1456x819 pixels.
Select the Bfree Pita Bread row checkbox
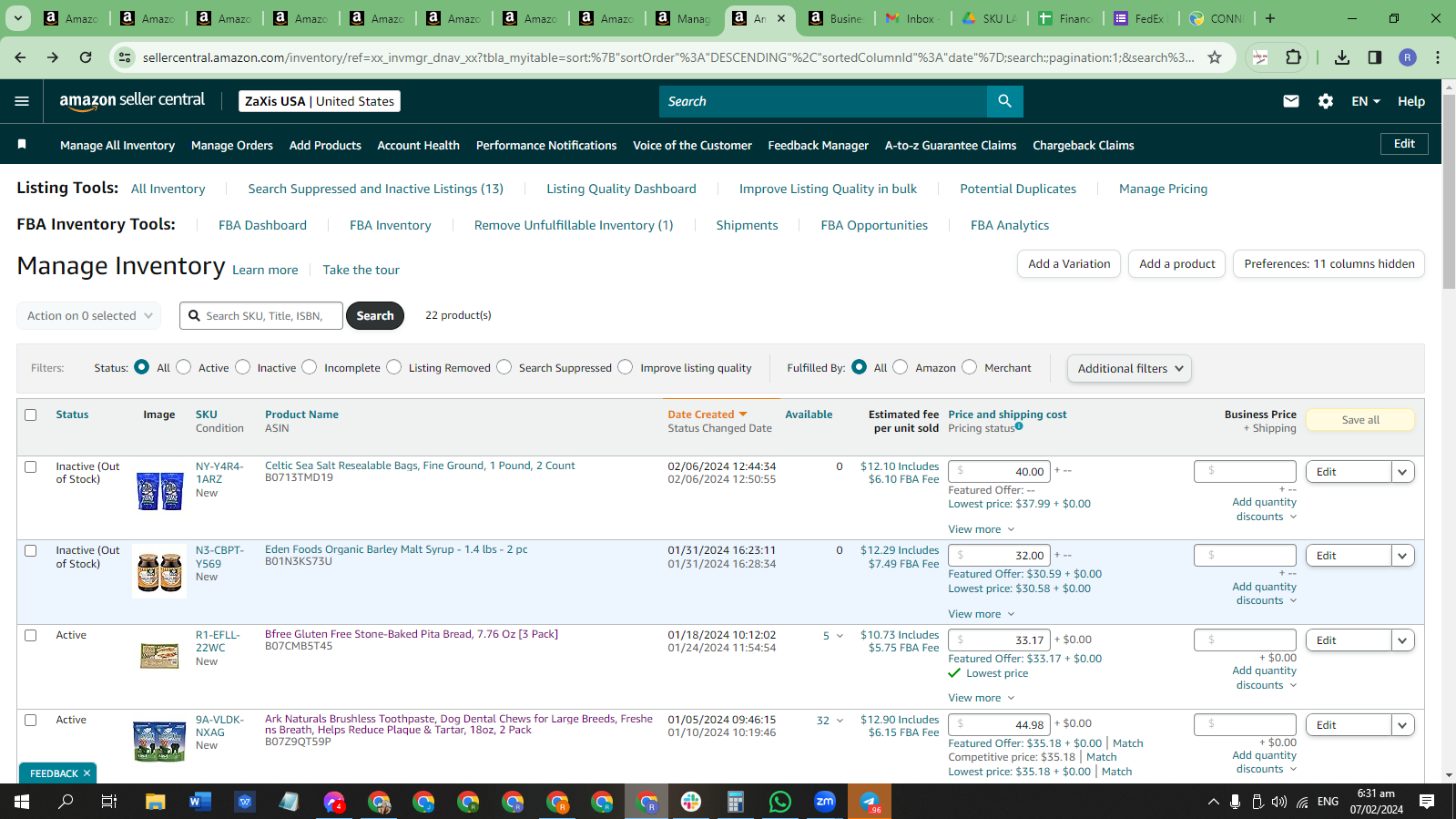pyautogui.click(x=31, y=635)
